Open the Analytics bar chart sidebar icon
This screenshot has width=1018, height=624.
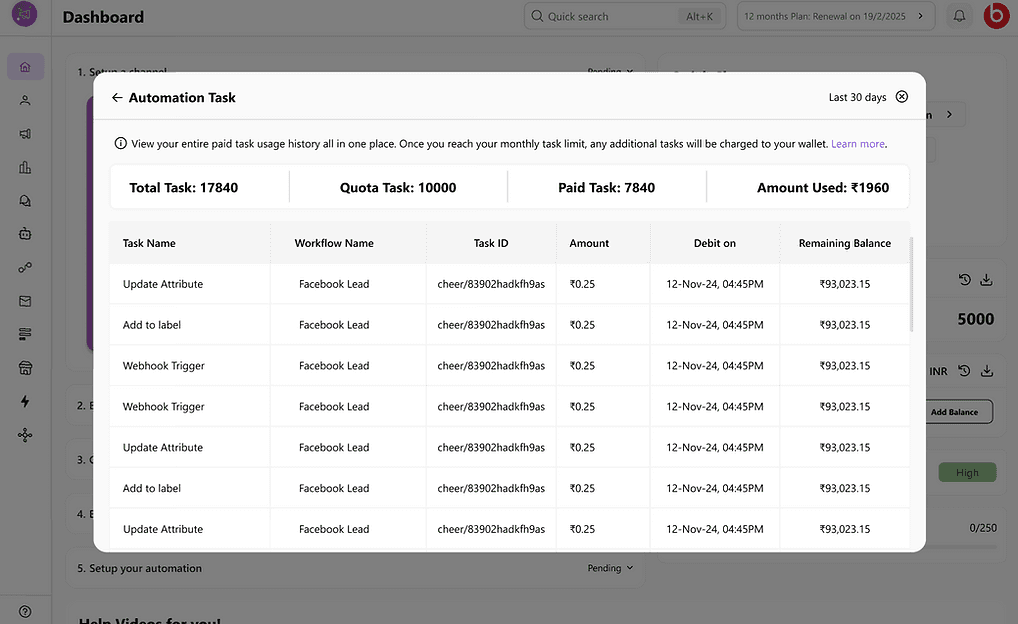tap(25, 168)
